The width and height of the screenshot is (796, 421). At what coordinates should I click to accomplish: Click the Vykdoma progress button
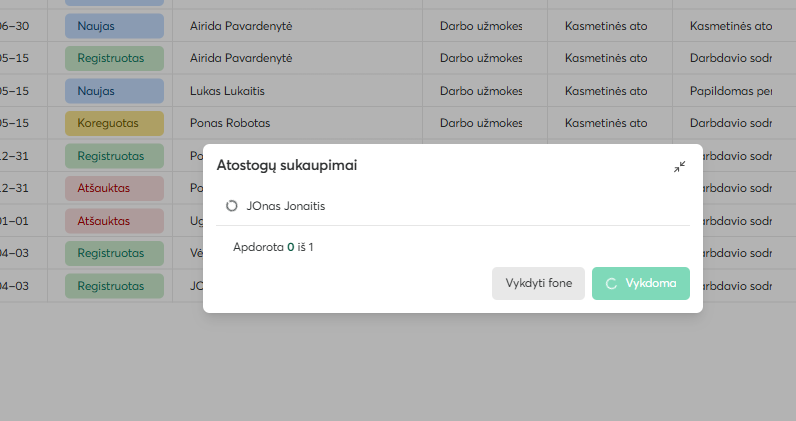pyautogui.click(x=641, y=283)
